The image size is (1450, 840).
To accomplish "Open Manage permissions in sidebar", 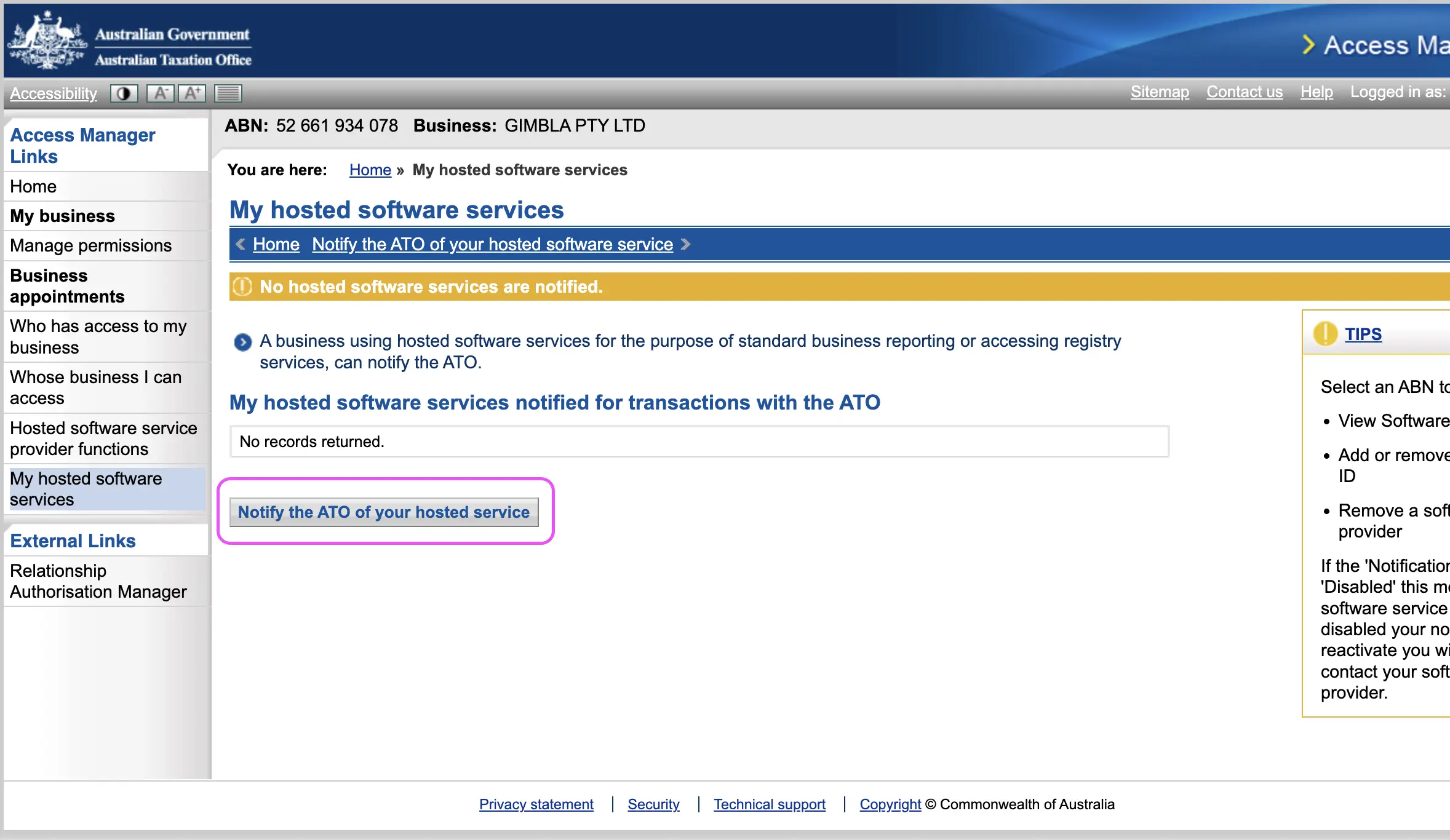I will tap(90, 245).
